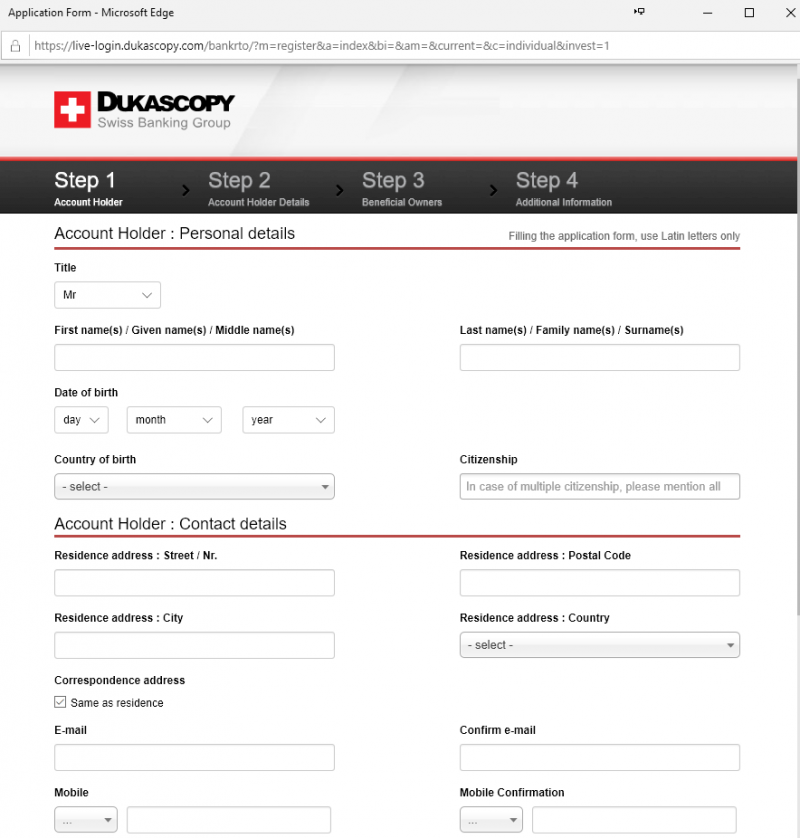
Task: Click the URL address bar text
Action: pyautogui.click(x=322, y=46)
